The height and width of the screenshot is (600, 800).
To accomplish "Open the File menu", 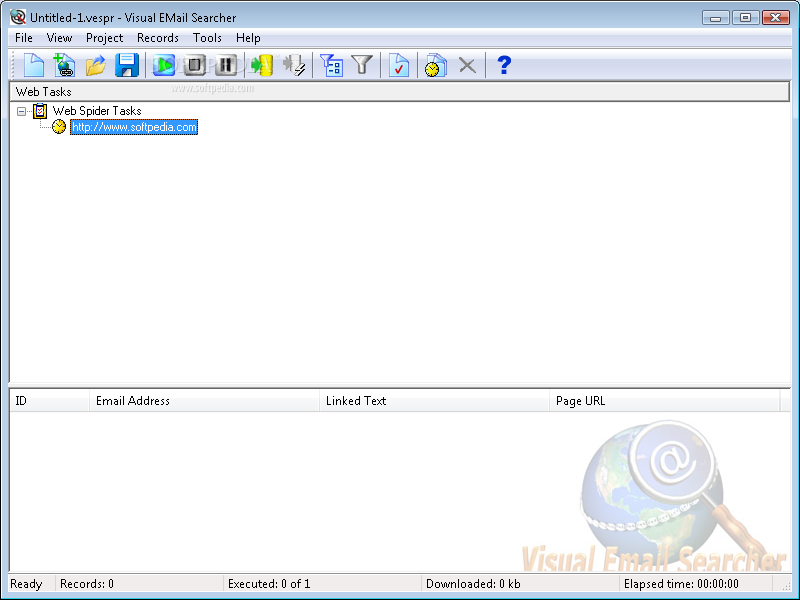I will coord(23,38).
